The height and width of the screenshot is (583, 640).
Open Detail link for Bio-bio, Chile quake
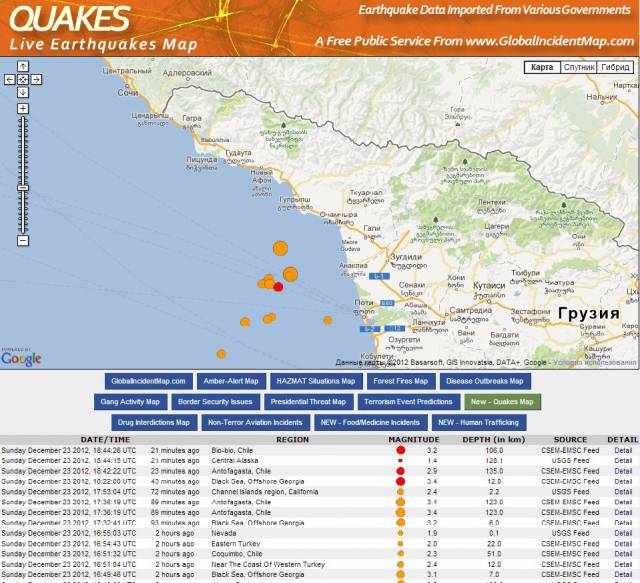click(x=622, y=451)
